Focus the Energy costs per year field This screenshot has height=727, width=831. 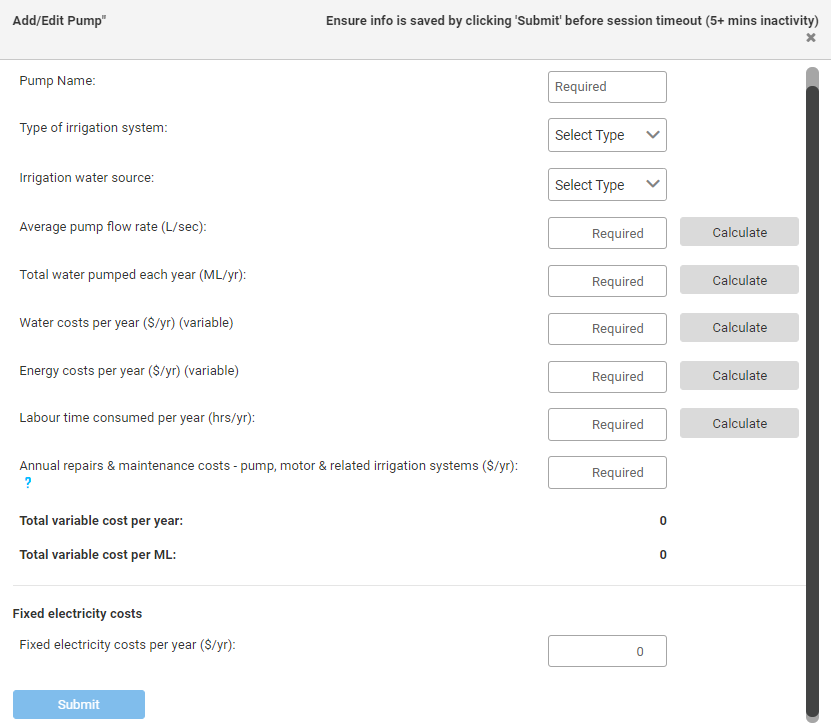point(606,377)
